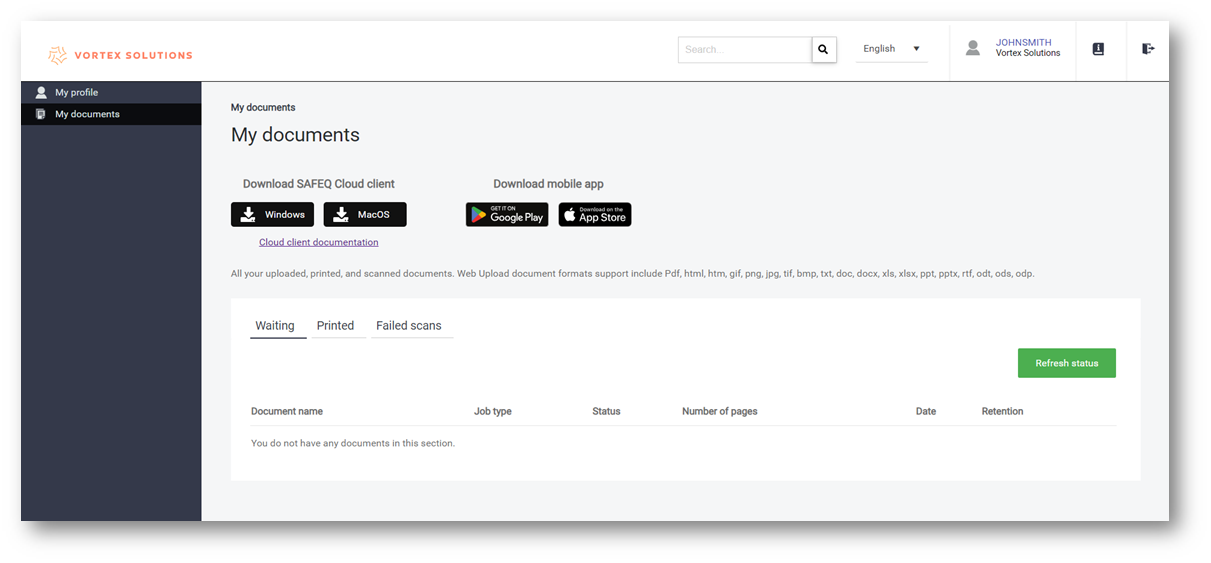Click the My documents breadcrumb

pyautogui.click(x=263, y=107)
